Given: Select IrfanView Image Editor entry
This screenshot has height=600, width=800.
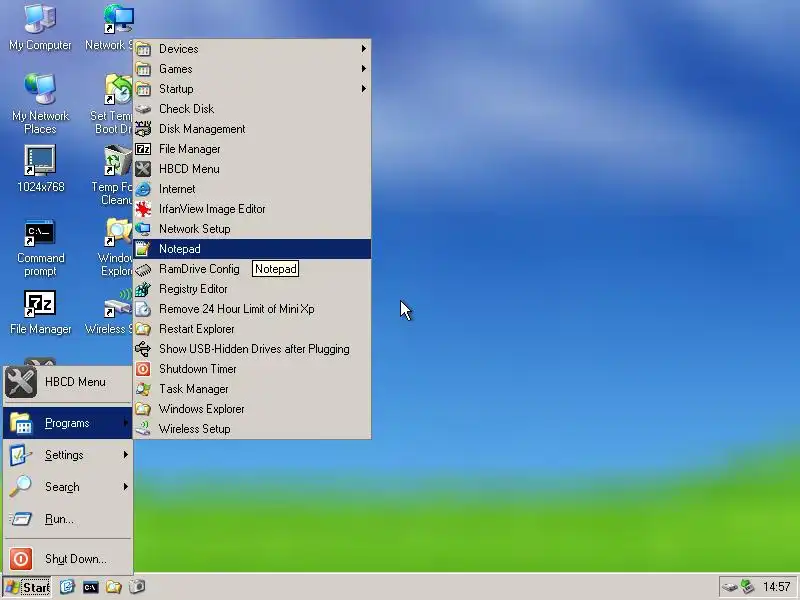Looking at the screenshot, I should coord(212,209).
